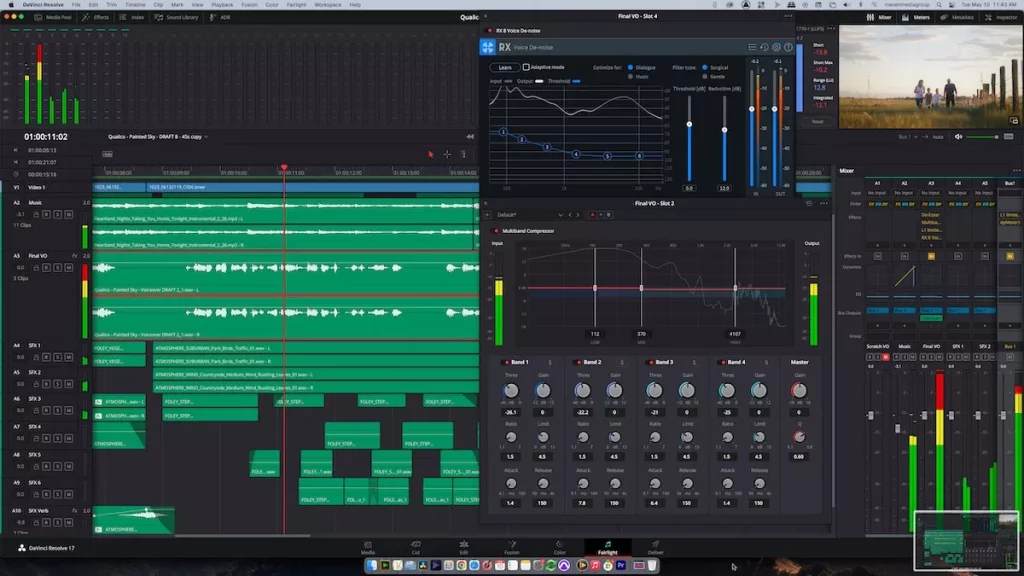
Task: Open the loudness meter options menu
Action: click(x=831, y=29)
